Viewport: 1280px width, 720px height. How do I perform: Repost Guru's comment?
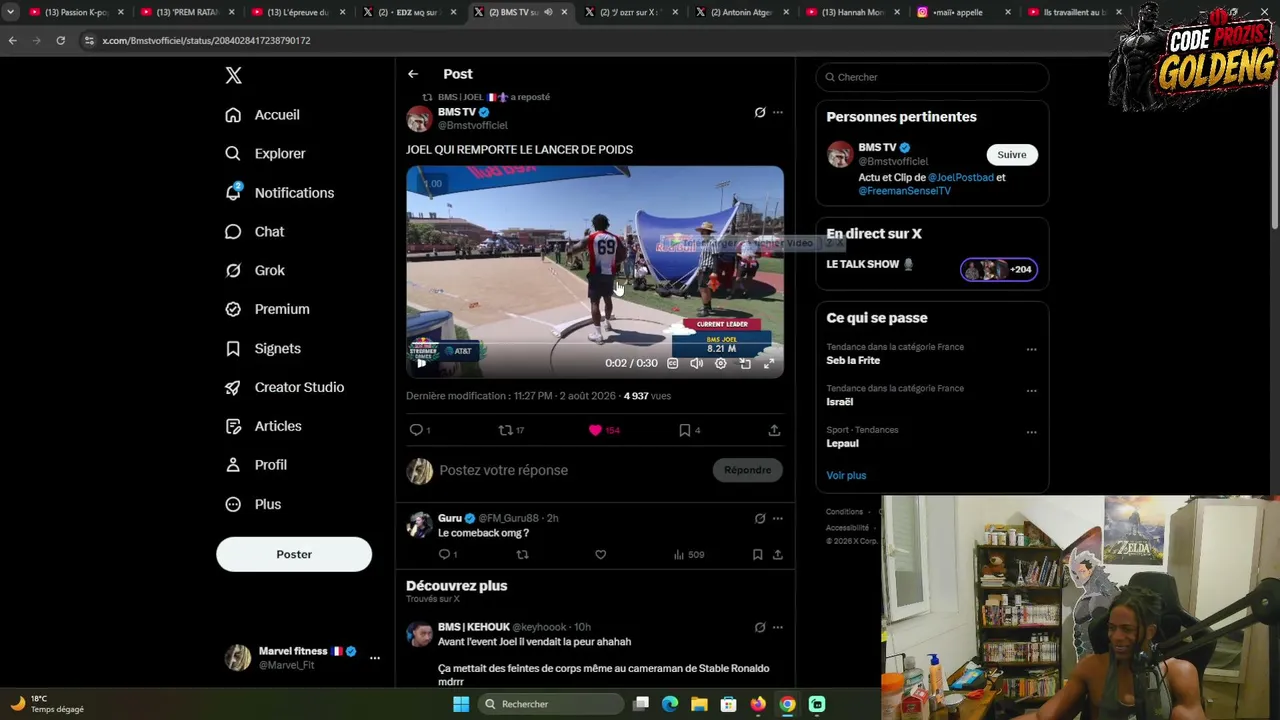pyautogui.click(x=522, y=555)
